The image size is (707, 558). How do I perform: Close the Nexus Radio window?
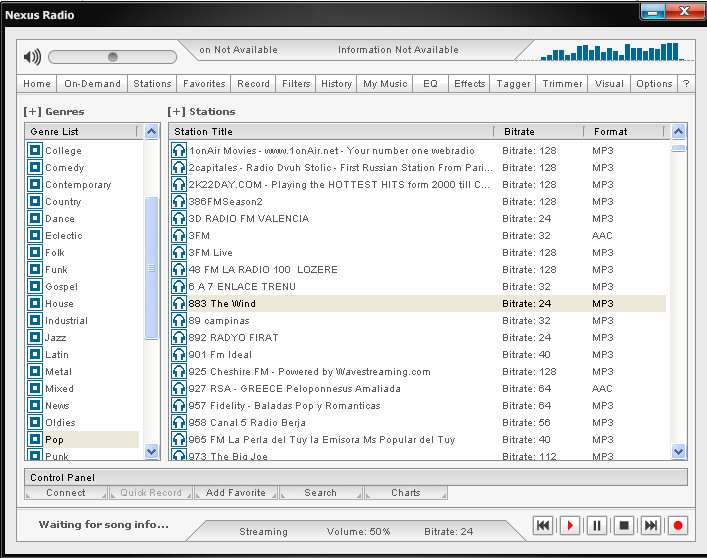coord(684,11)
